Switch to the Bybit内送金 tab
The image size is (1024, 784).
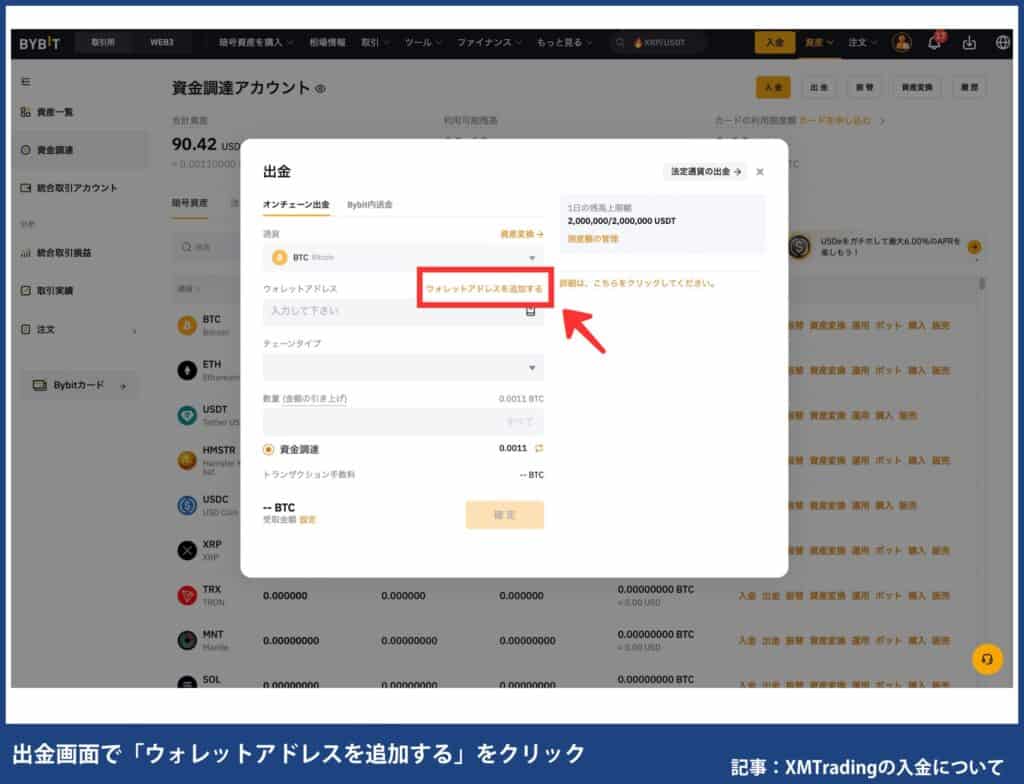[x=370, y=204]
